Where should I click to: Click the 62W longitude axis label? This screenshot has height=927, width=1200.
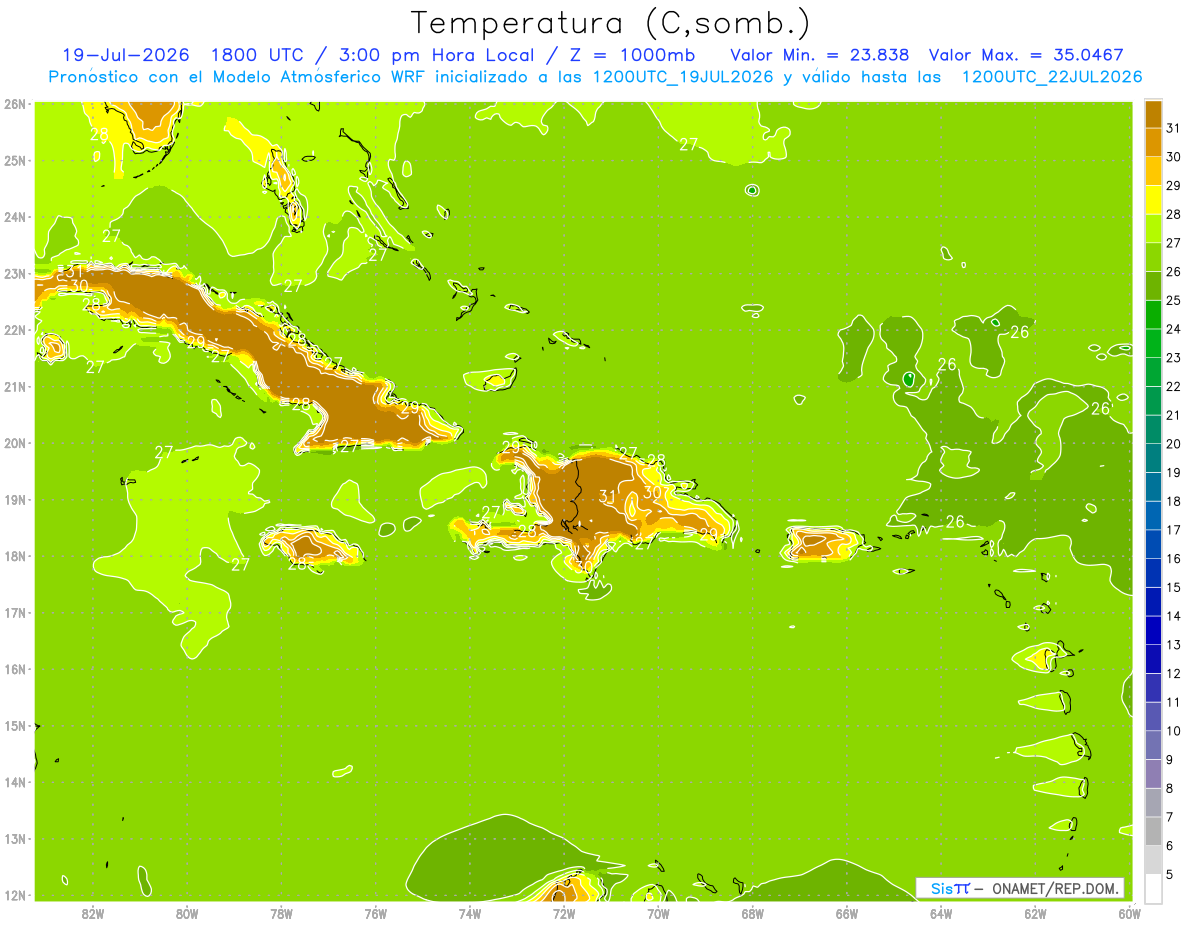click(1036, 913)
